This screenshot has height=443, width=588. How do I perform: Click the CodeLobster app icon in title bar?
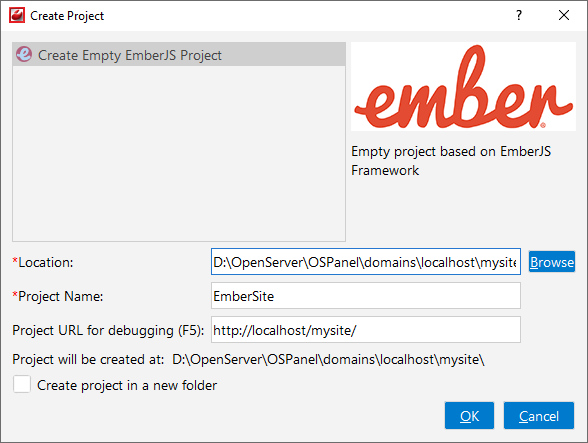pos(17,15)
